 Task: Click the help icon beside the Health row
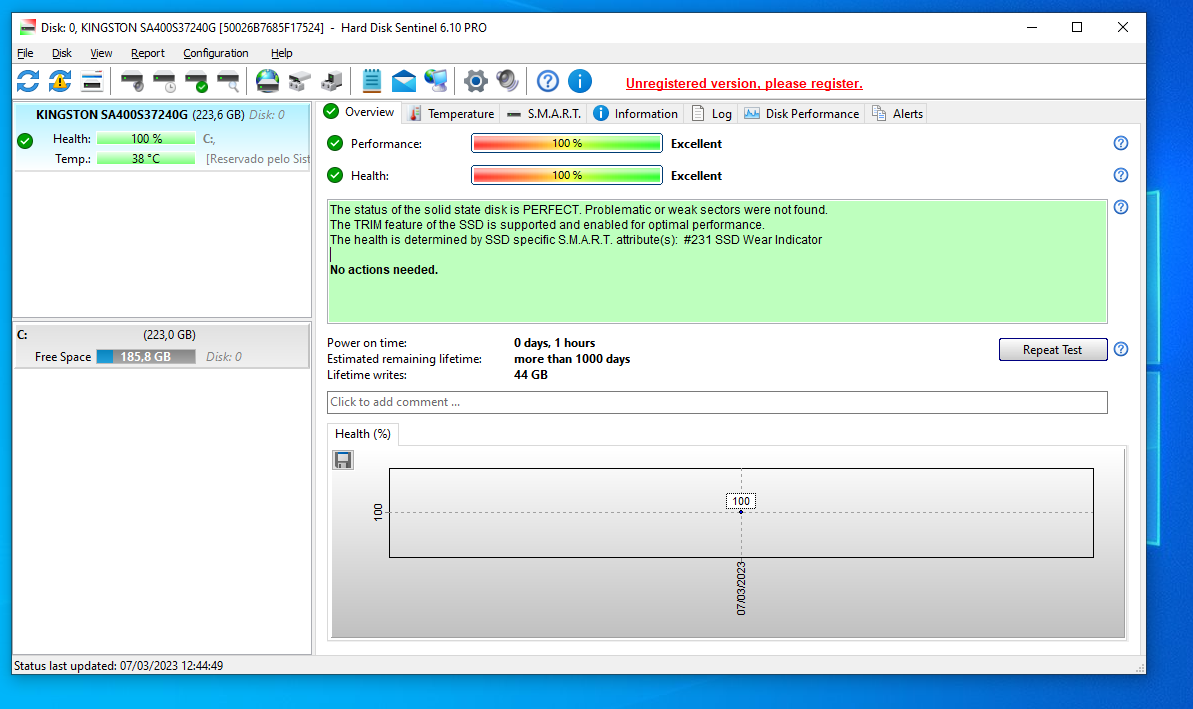coord(1121,175)
